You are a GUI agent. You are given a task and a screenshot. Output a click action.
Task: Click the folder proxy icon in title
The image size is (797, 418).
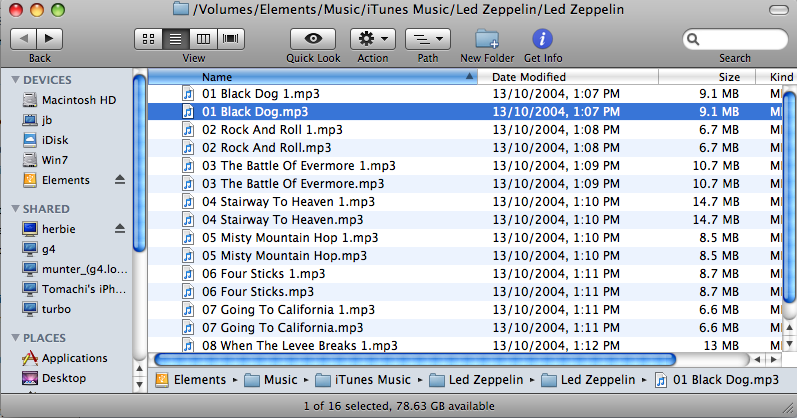tap(180, 9)
